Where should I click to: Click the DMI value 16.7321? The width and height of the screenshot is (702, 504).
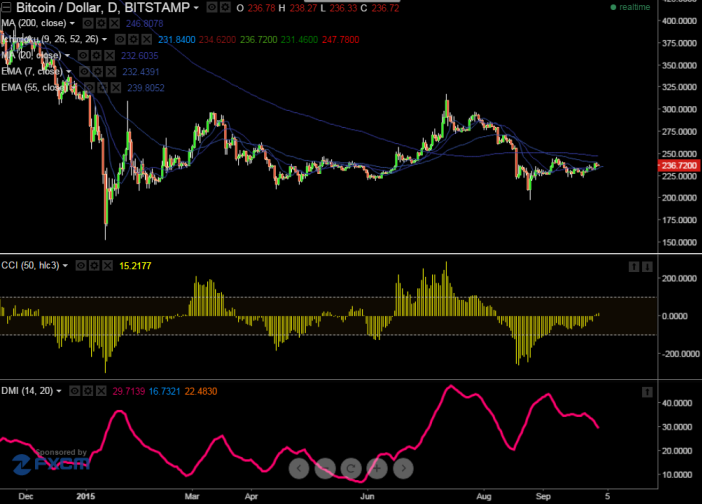(164, 392)
